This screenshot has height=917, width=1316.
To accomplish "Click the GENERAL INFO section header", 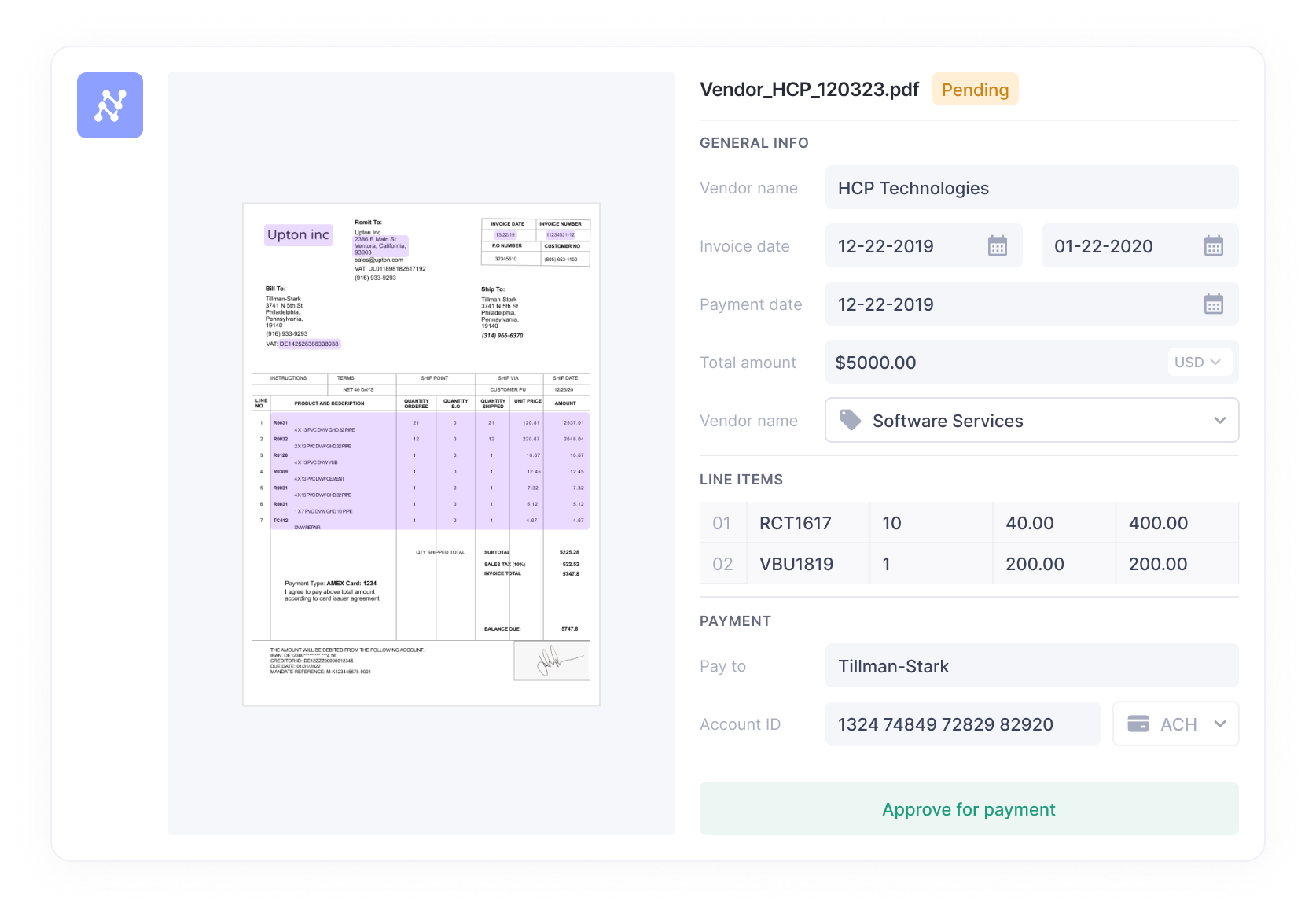I will (754, 142).
